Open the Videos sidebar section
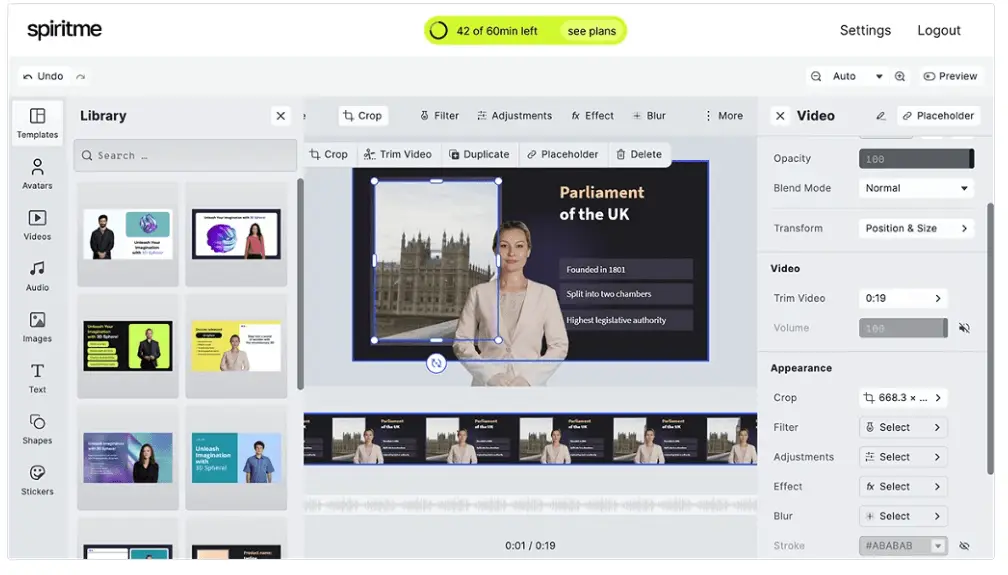1008x575 pixels. click(37, 225)
